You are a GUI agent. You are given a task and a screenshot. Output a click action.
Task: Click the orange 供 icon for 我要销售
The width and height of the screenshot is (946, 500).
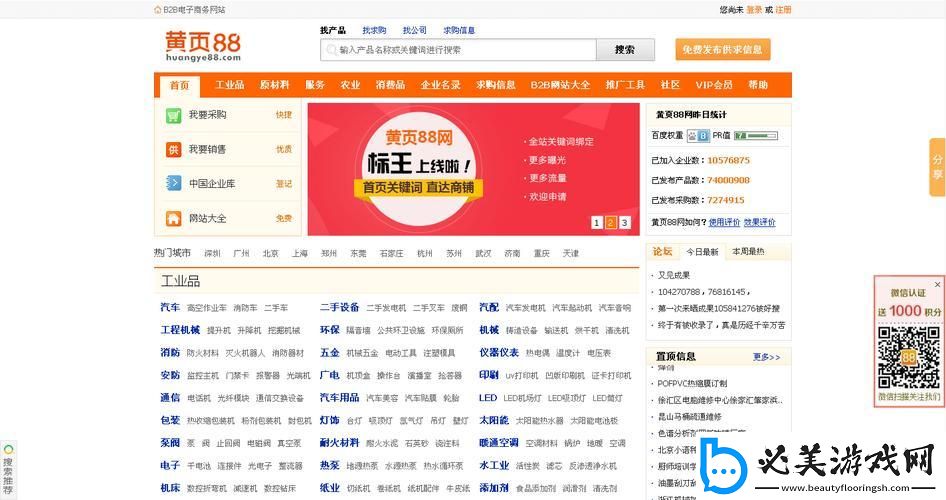(x=174, y=149)
